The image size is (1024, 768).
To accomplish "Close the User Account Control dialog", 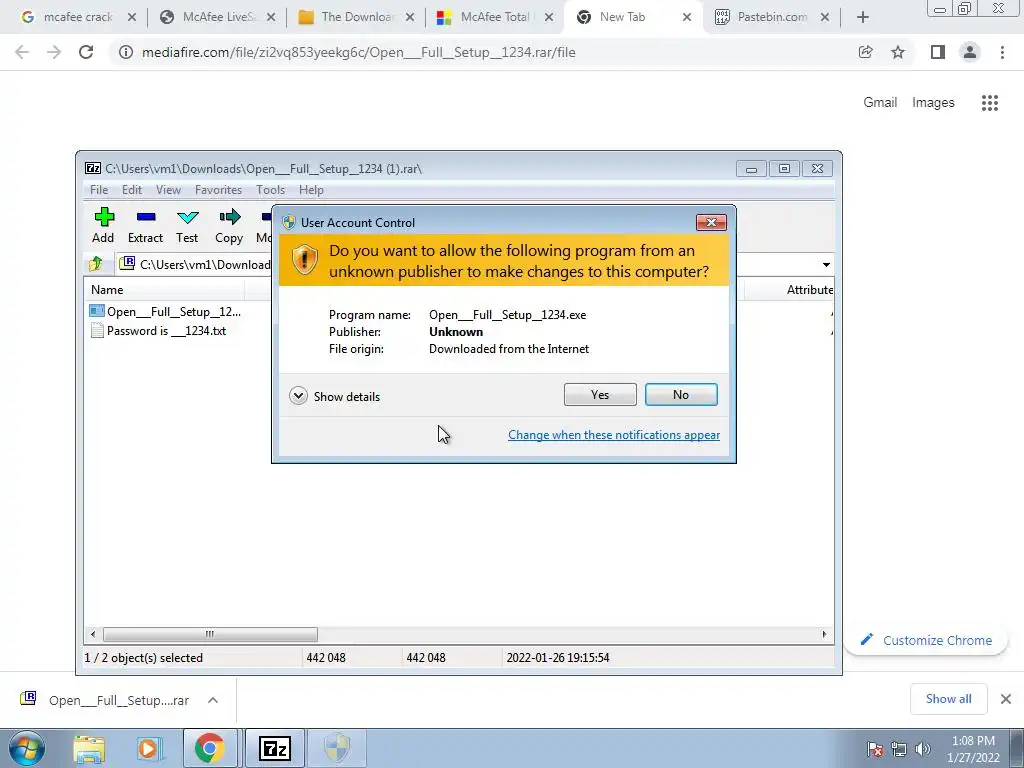I will [711, 223].
